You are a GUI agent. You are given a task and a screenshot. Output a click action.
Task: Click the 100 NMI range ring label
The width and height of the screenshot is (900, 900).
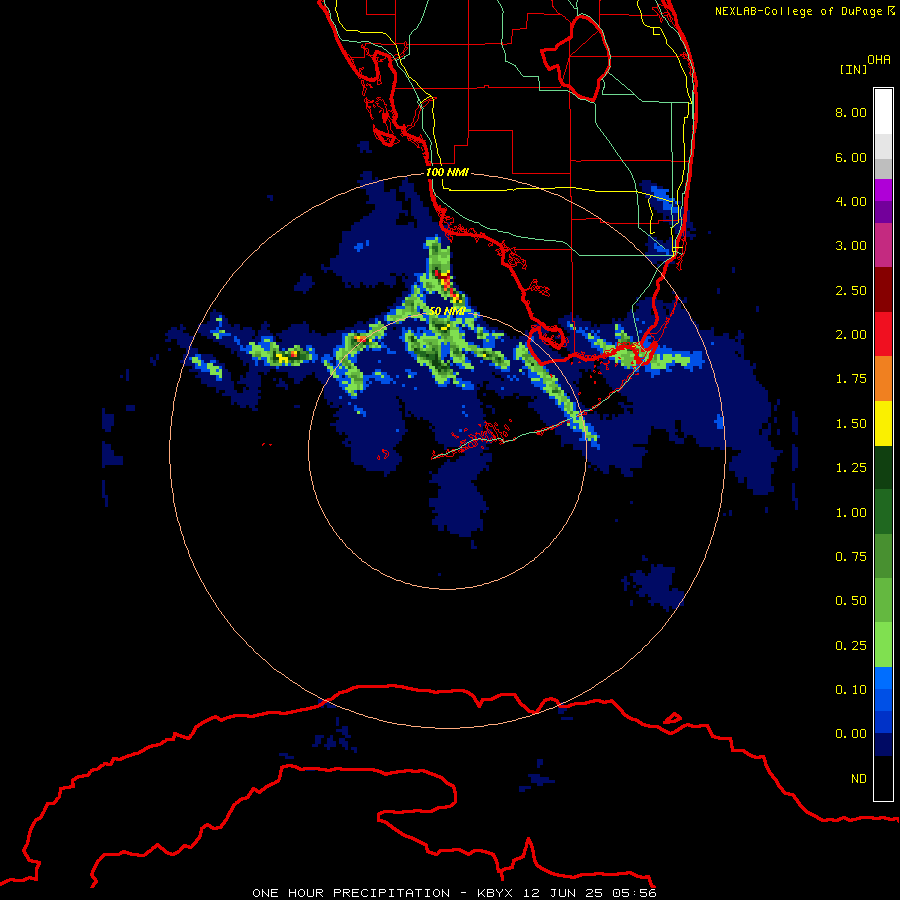click(447, 172)
